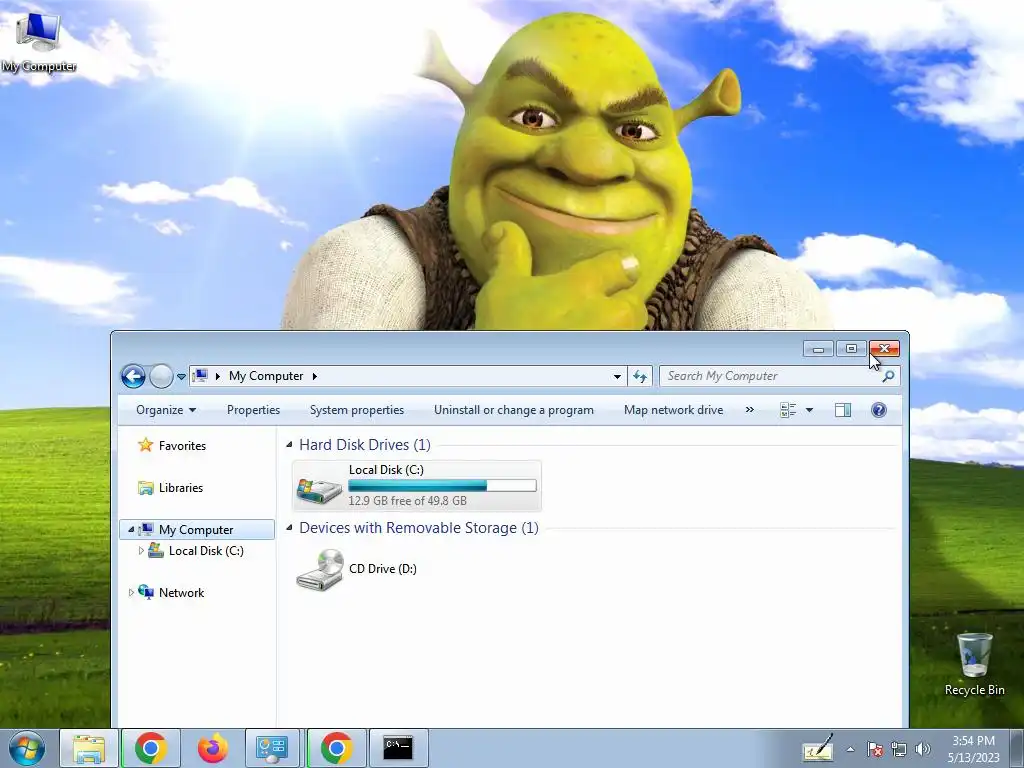Screen dimensions: 1024x768
Task: Open System properties
Action: [357, 410]
